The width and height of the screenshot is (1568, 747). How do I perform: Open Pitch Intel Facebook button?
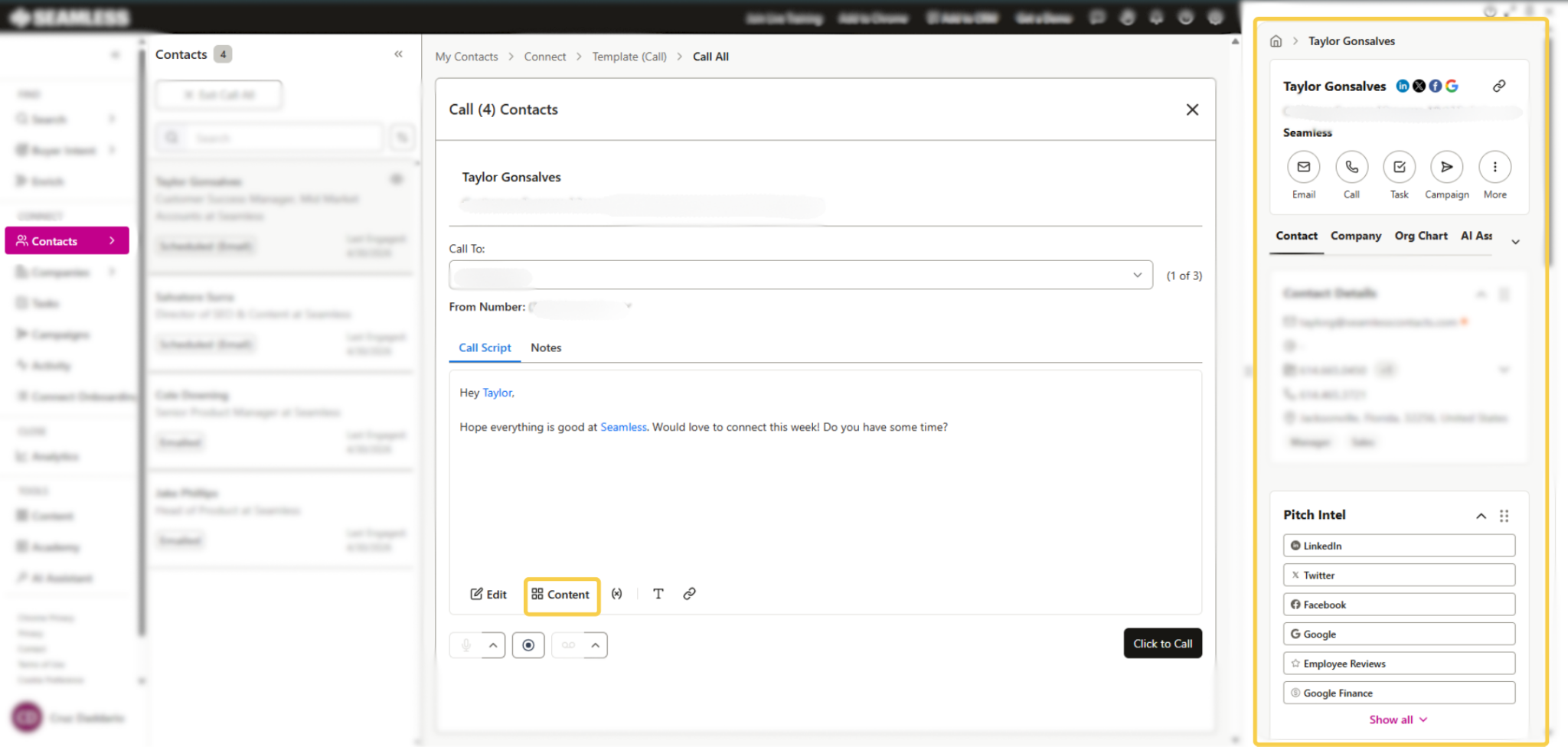pos(1399,605)
